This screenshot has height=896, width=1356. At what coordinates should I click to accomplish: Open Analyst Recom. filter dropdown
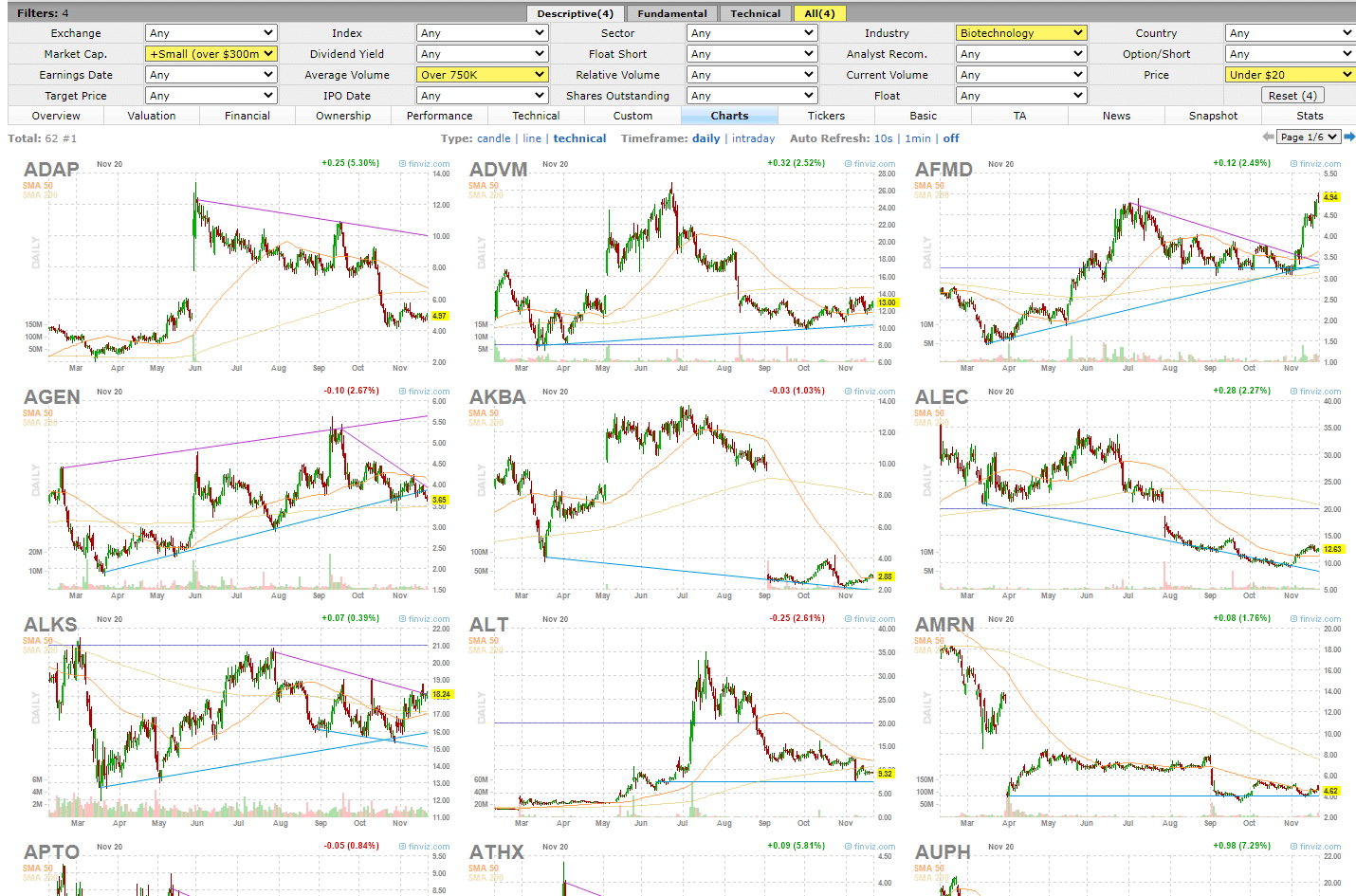pos(1021,54)
